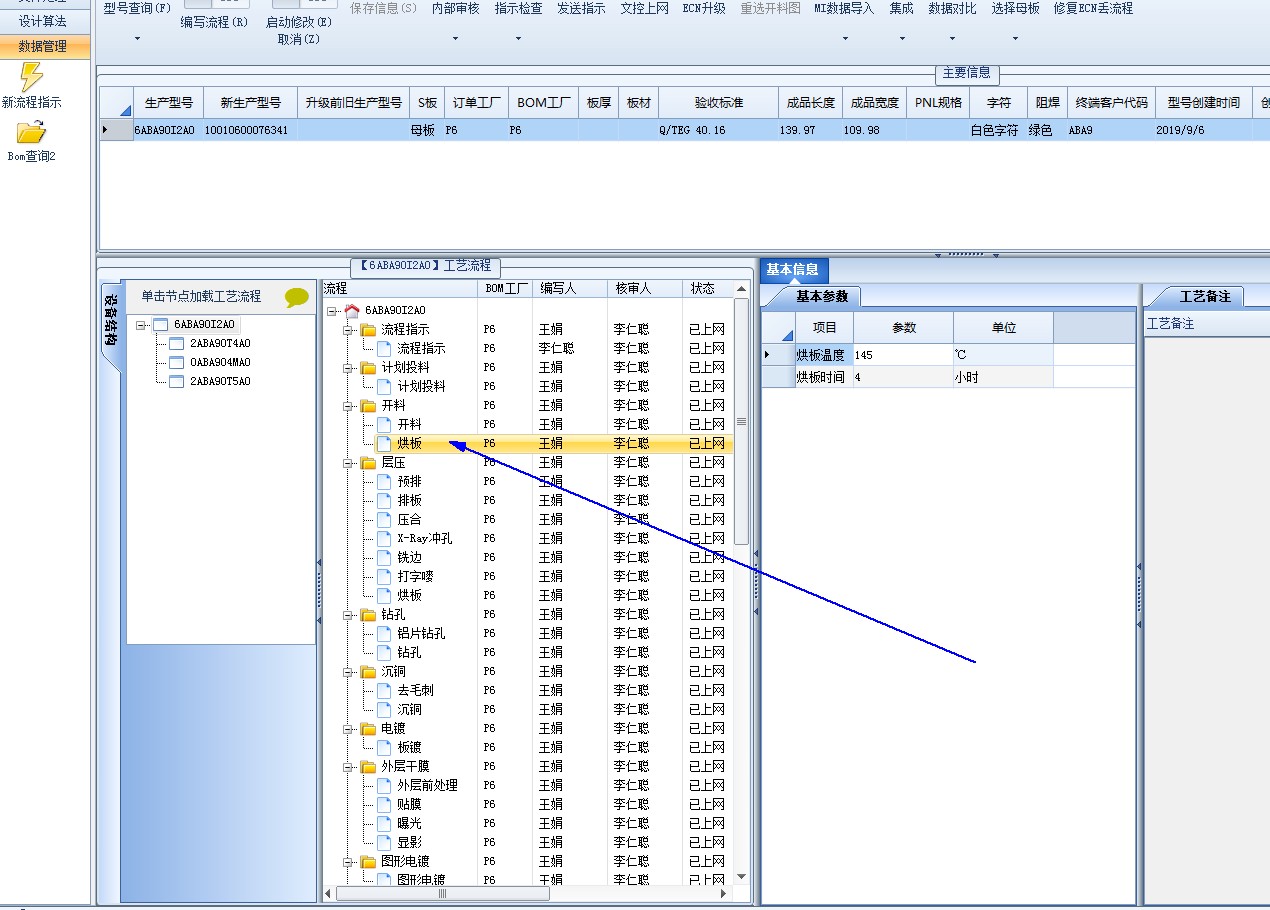This screenshot has width=1270, height=910.
Task: Click the document icon beside 压合
Action: [x=385, y=520]
